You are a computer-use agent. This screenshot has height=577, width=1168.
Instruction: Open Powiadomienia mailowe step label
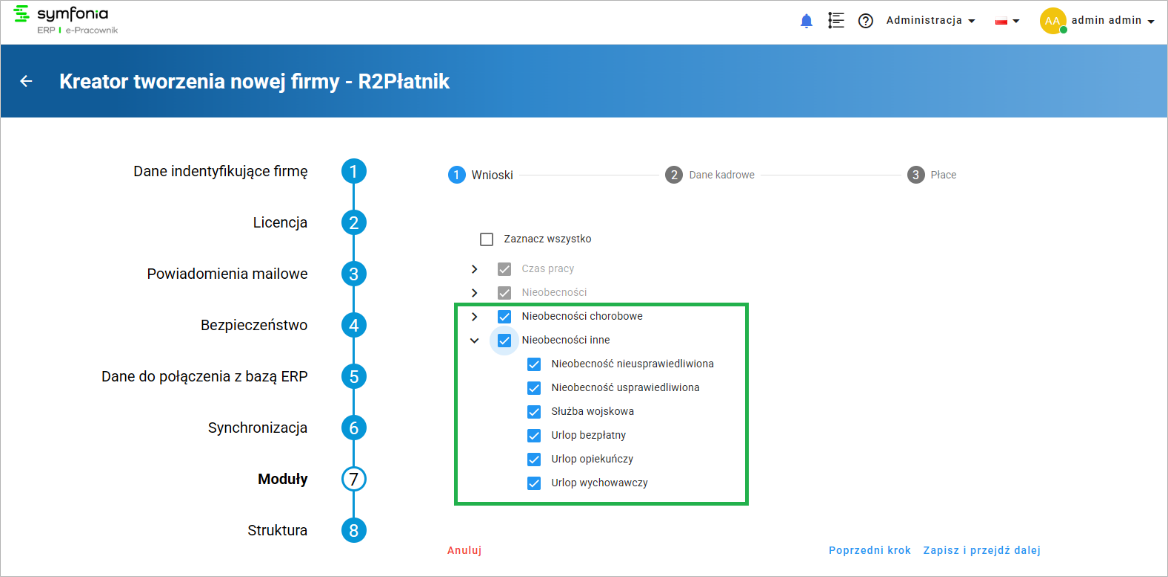(227, 274)
